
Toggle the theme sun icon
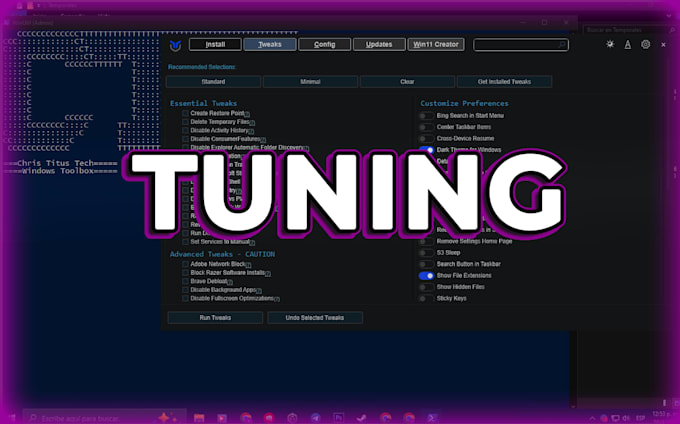coord(610,44)
